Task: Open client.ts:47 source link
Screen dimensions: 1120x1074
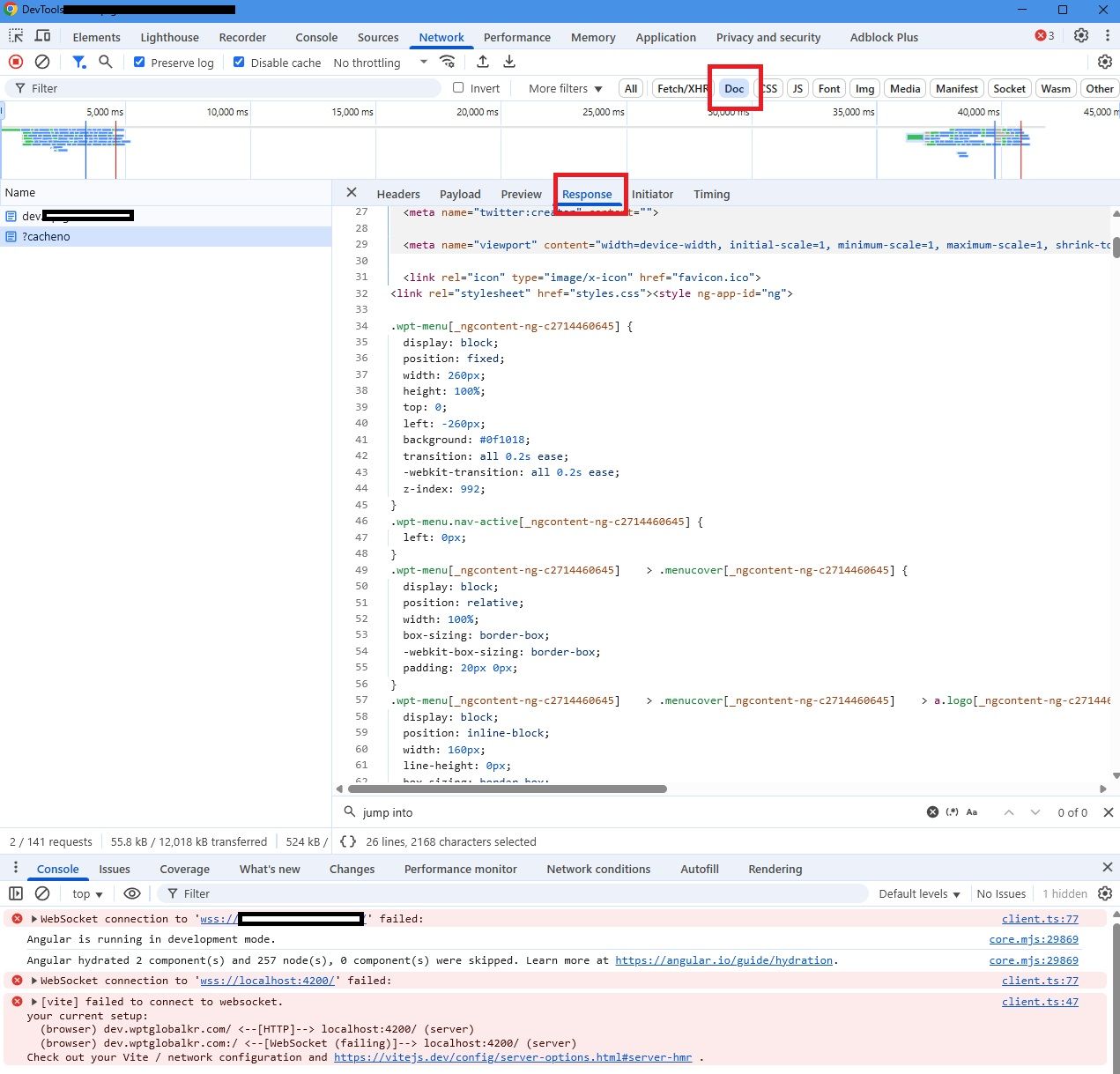Action: (1040, 1001)
